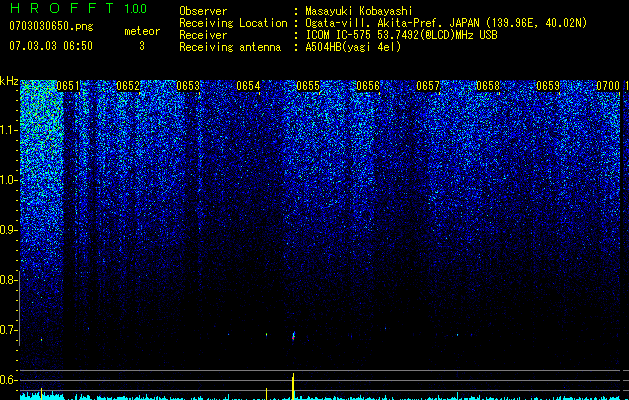Click the 0.9 frequency axis label
This screenshot has height=400, width=629.
(8, 230)
